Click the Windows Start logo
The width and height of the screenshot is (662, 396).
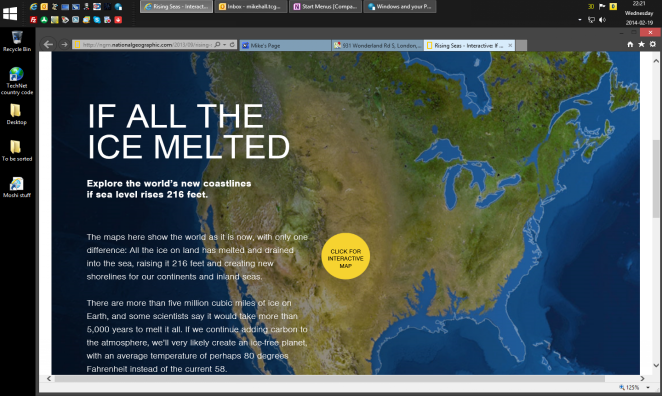point(10,14)
